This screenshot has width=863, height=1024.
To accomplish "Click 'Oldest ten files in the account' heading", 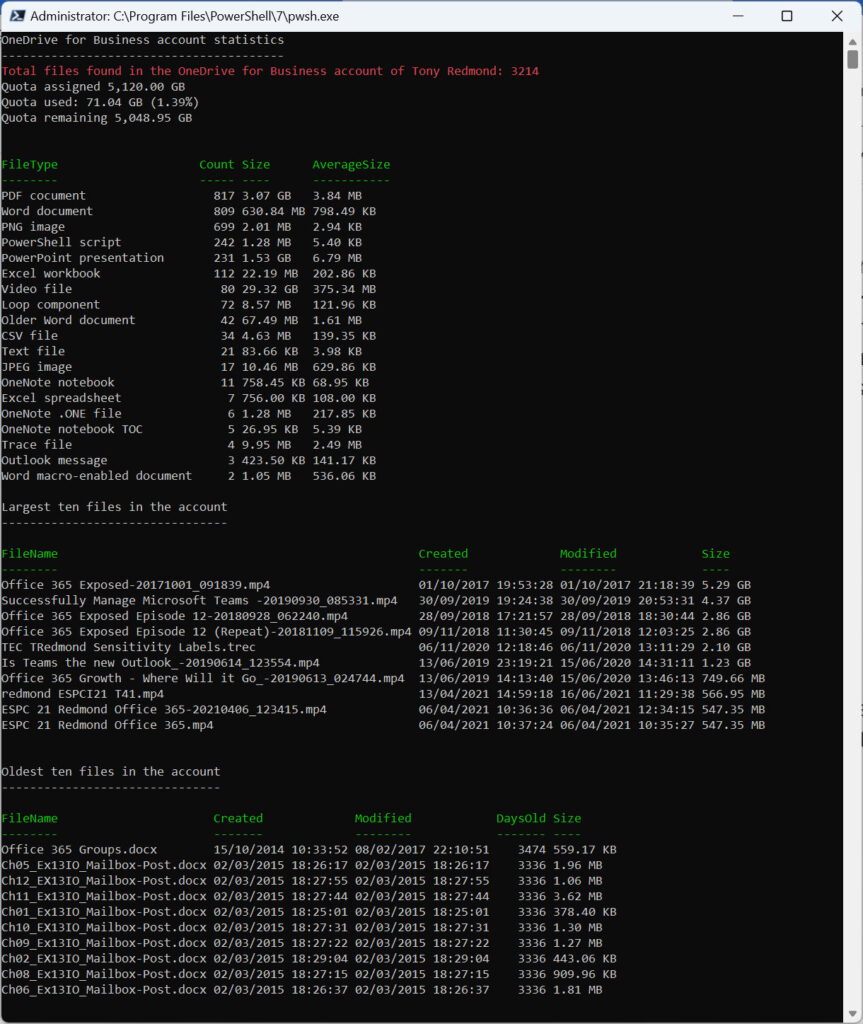I will point(110,772).
